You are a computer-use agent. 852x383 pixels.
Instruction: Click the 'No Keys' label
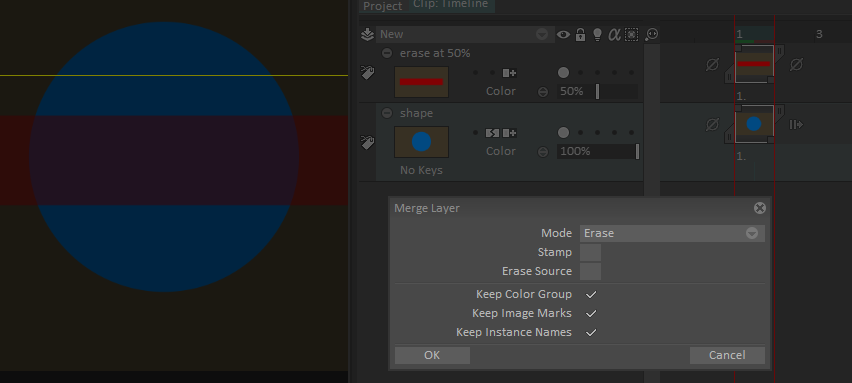pyautogui.click(x=421, y=170)
